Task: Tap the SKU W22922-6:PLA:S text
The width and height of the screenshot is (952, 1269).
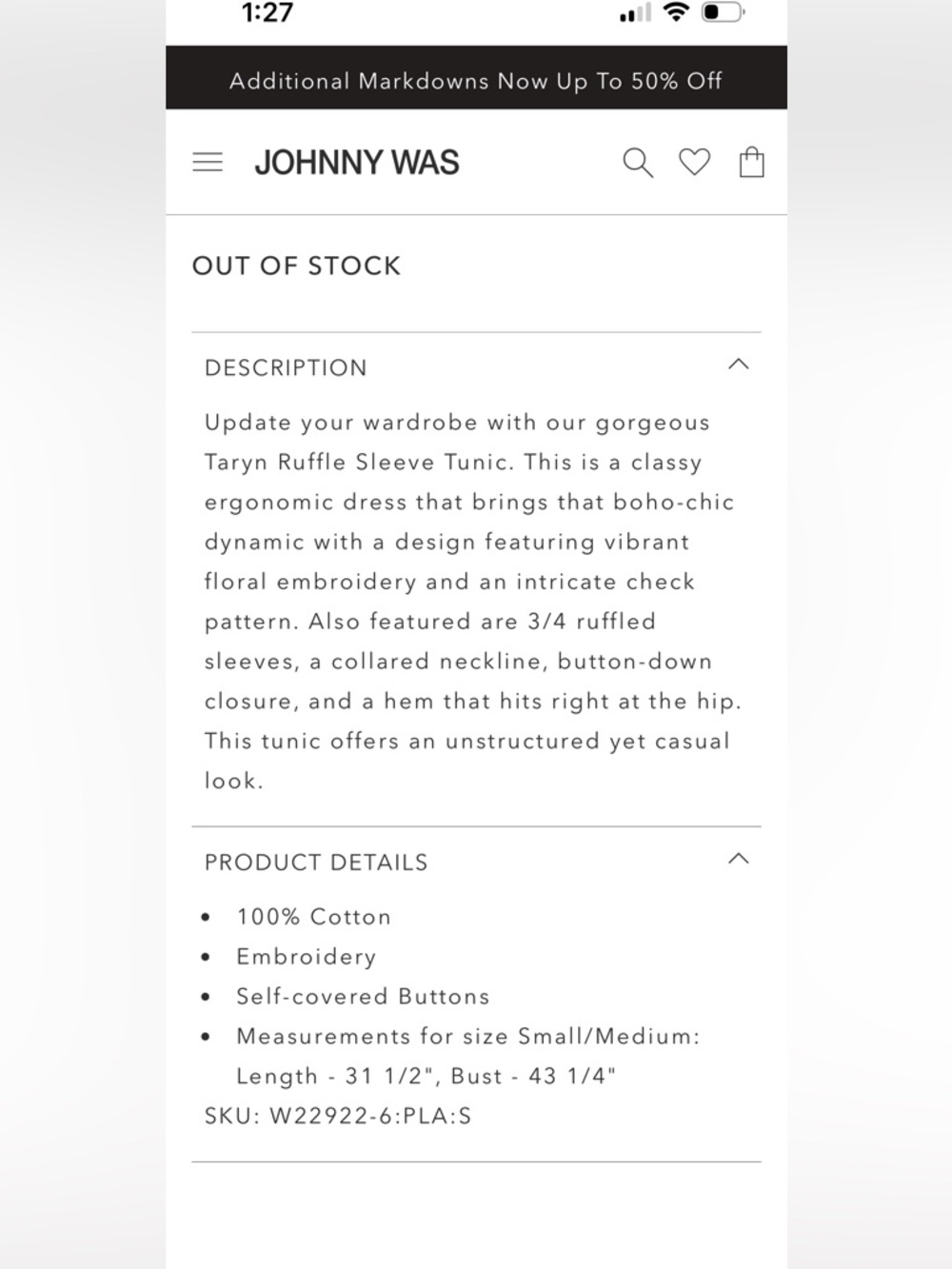Action: click(x=338, y=1116)
